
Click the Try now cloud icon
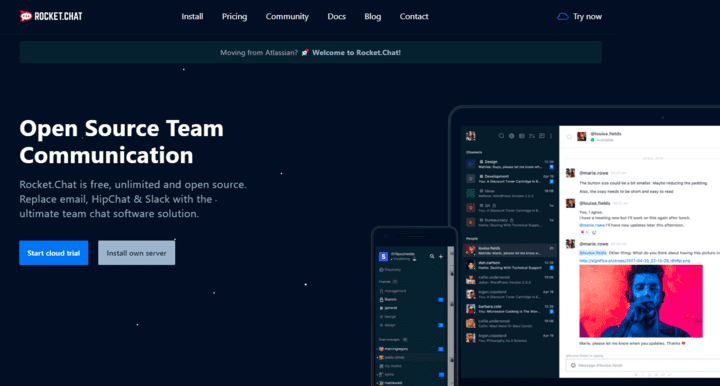click(562, 17)
